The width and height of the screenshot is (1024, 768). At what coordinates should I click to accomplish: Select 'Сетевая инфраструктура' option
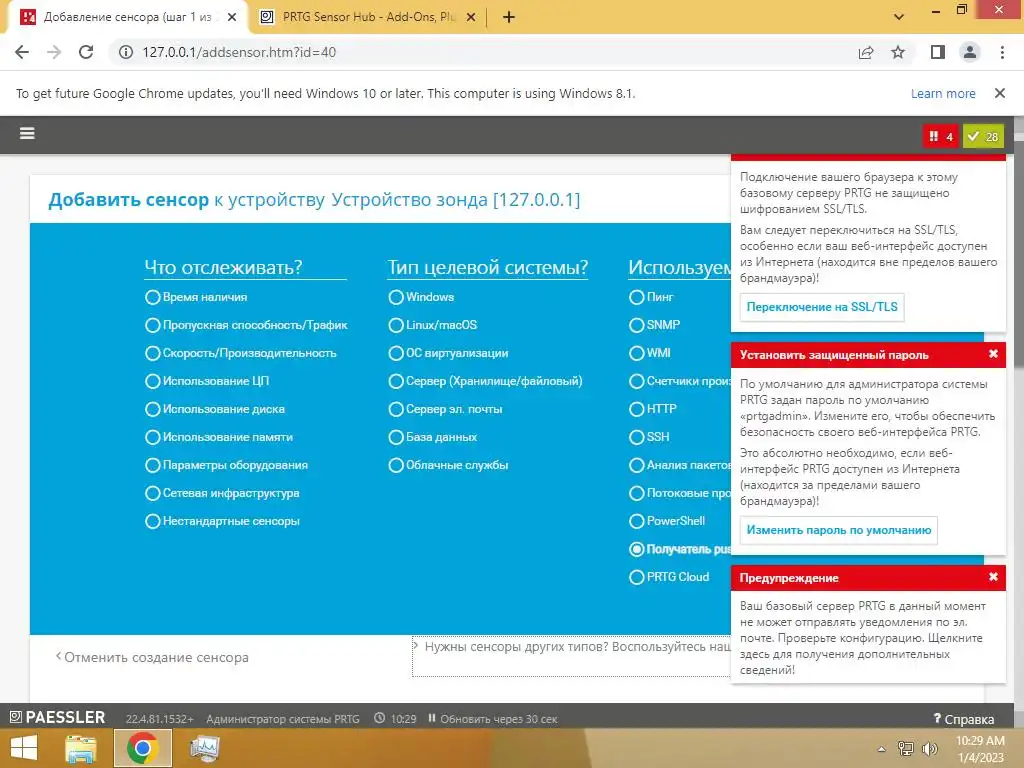pos(152,494)
